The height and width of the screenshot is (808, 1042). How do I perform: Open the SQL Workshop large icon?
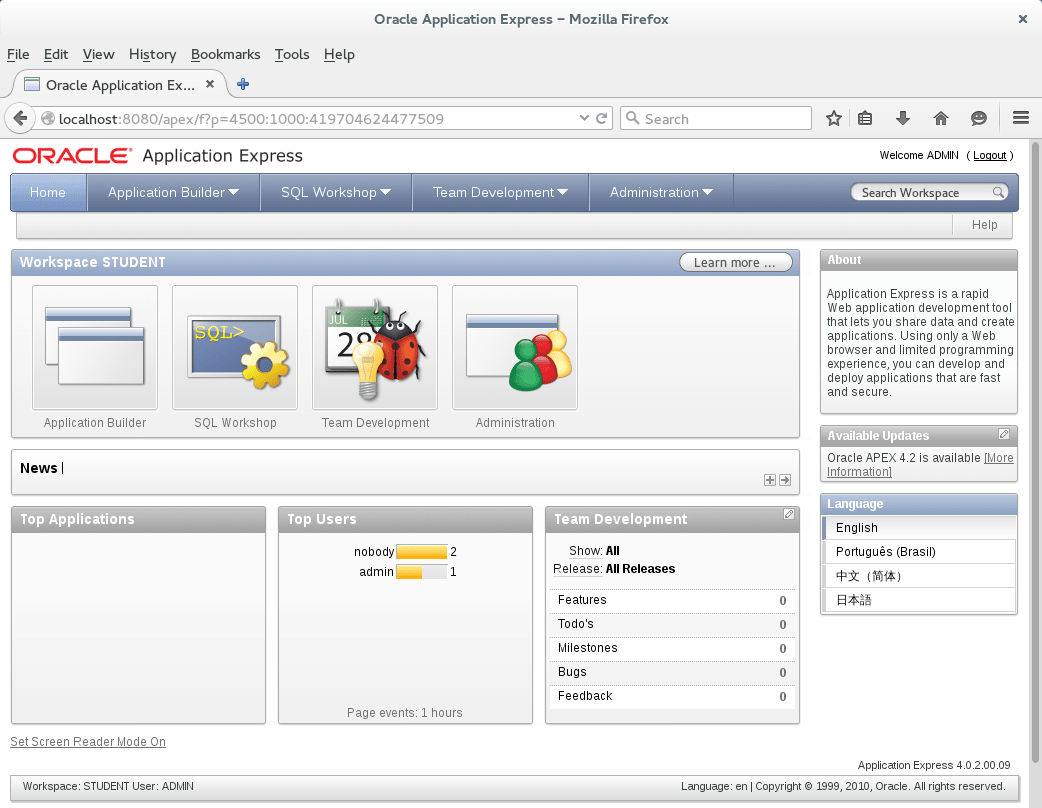click(x=235, y=348)
